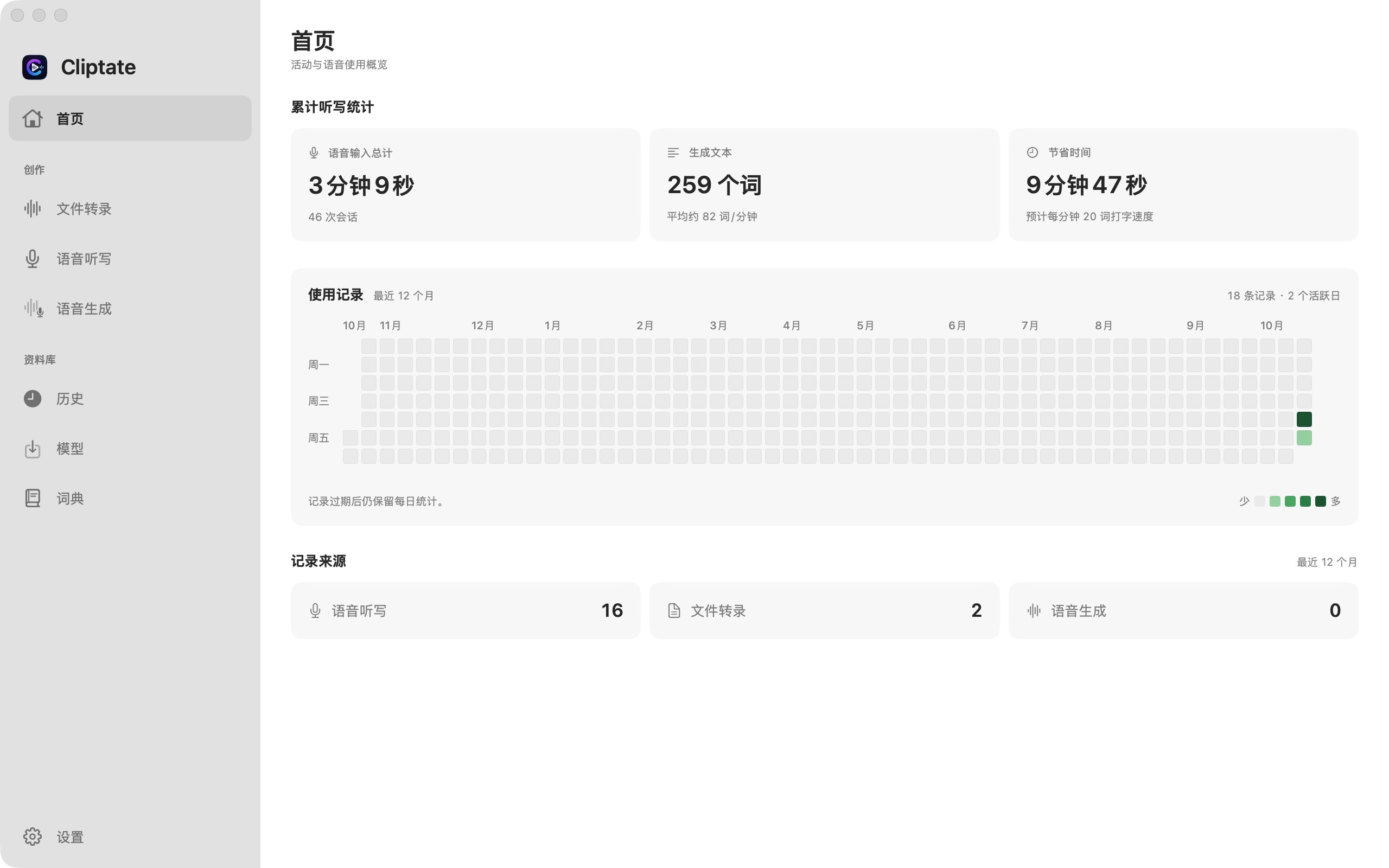Go to 文件转录 in sidebar
This screenshot has width=1389, height=868.
(130, 208)
